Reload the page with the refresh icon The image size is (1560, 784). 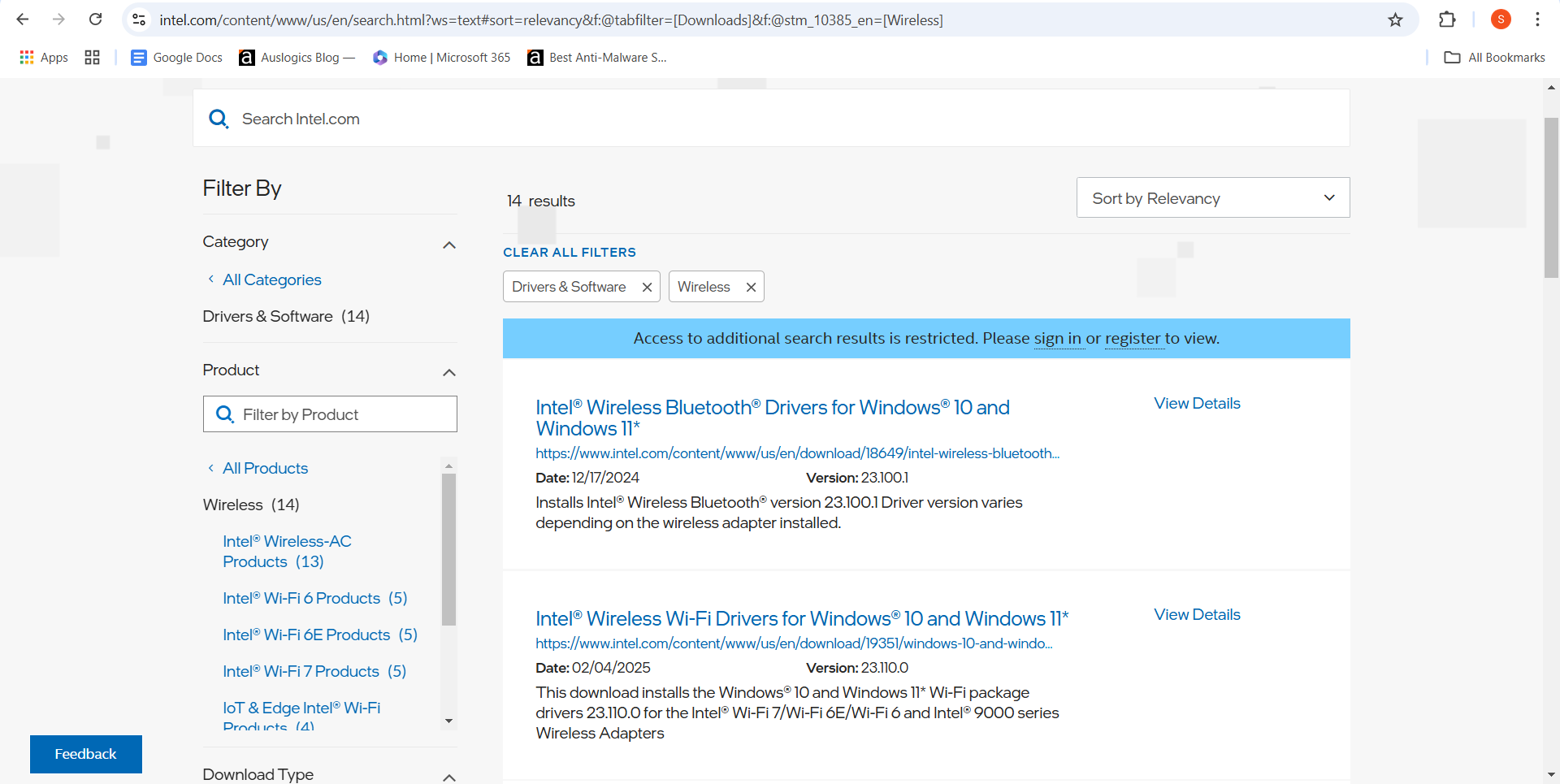95,19
